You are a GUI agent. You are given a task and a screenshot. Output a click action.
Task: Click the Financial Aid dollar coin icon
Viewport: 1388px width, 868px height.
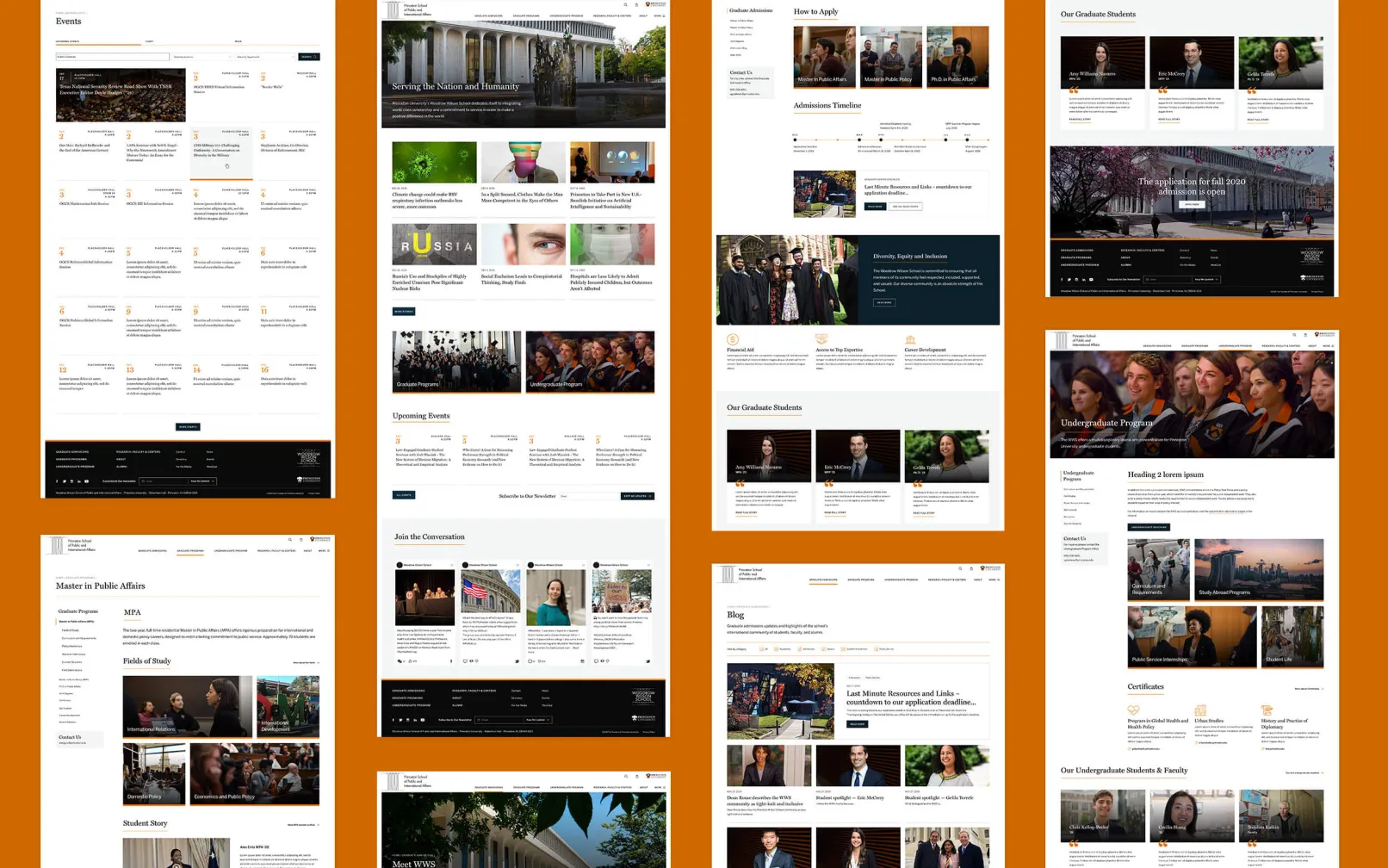(733, 339)
